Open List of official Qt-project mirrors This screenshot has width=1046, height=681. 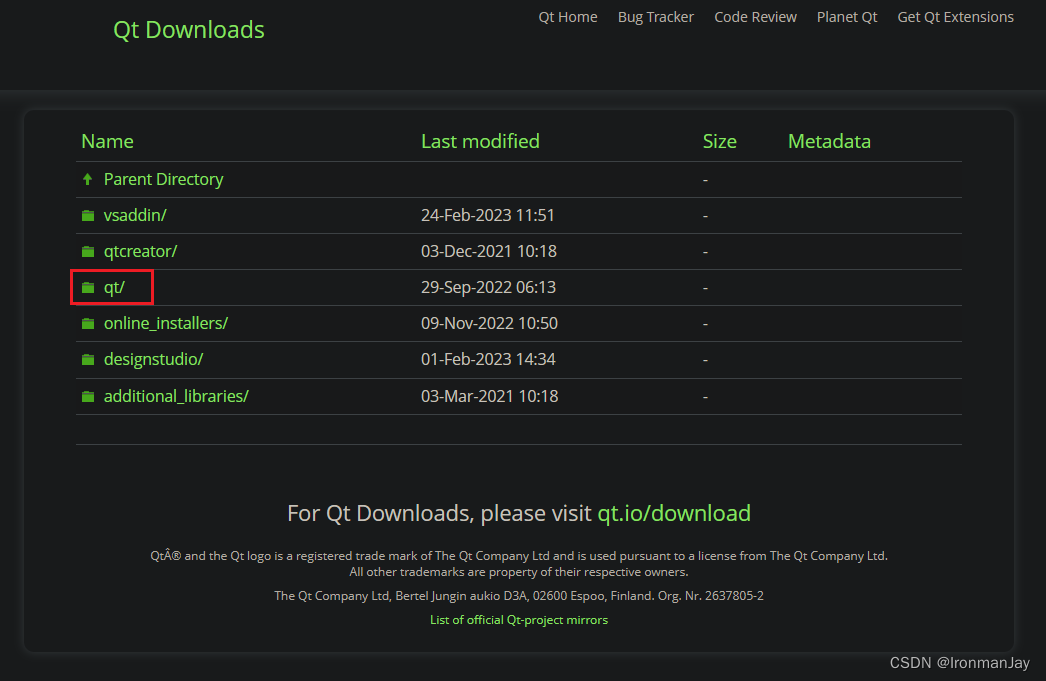(519, 620)
